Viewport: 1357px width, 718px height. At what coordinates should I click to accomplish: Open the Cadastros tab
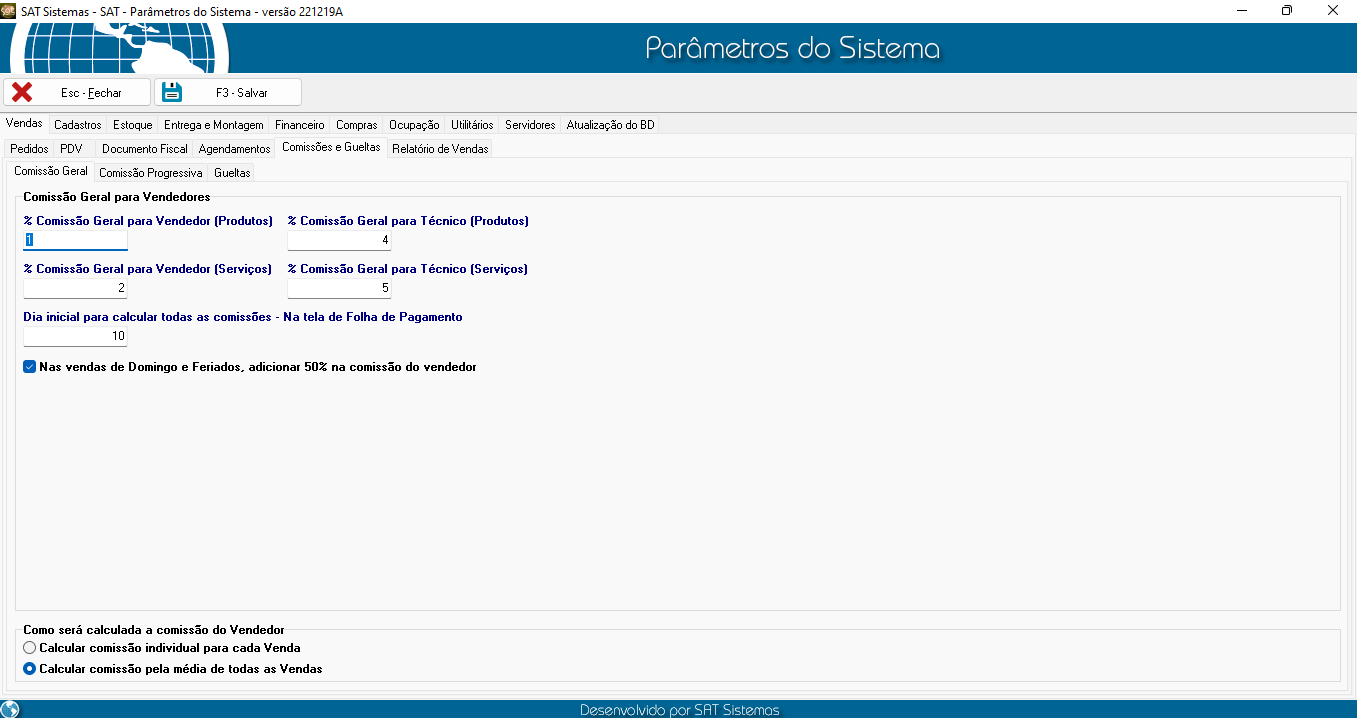[x=78, y=125]
